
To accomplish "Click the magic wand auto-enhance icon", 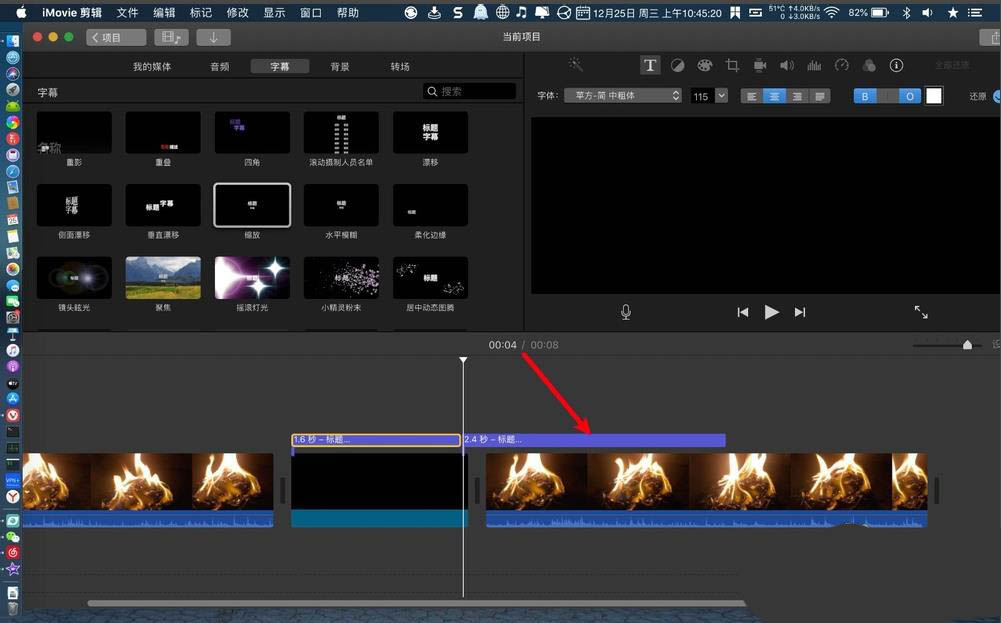I will 575,64.
